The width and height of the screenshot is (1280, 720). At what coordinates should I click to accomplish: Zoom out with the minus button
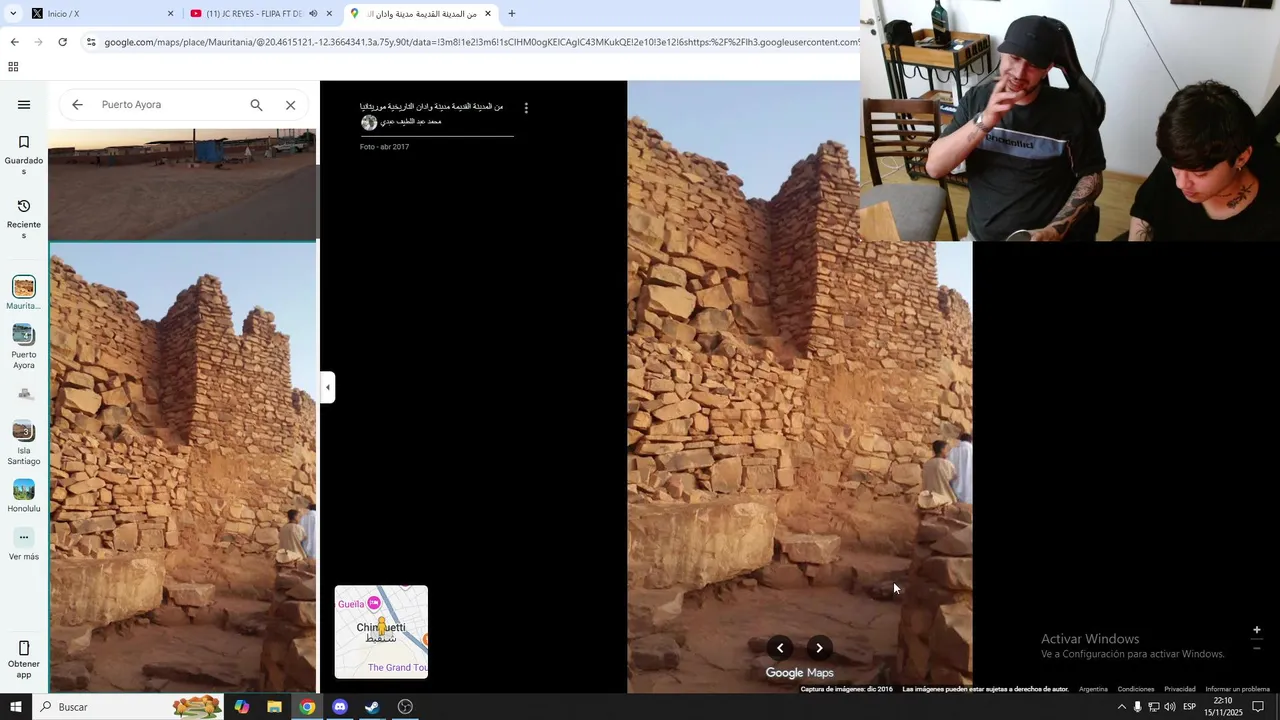click(1257, 648)
